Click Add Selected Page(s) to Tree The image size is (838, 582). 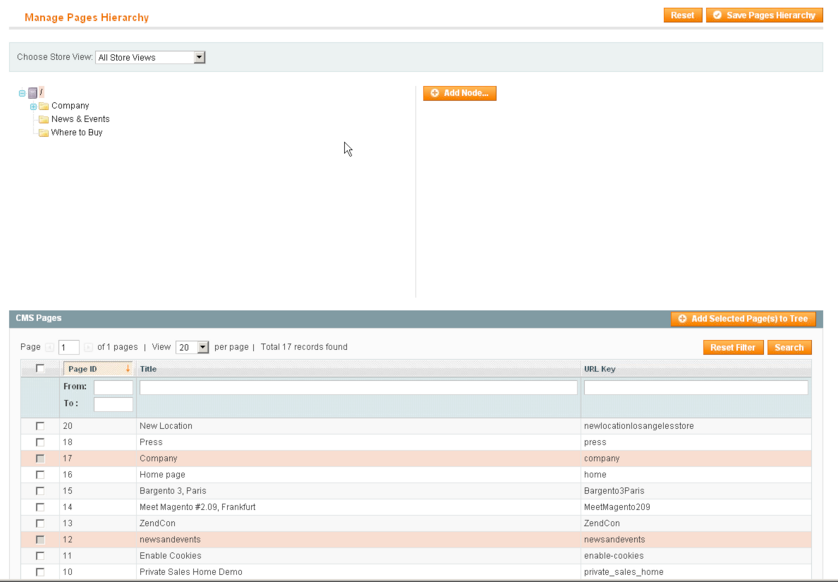[743, 319]
